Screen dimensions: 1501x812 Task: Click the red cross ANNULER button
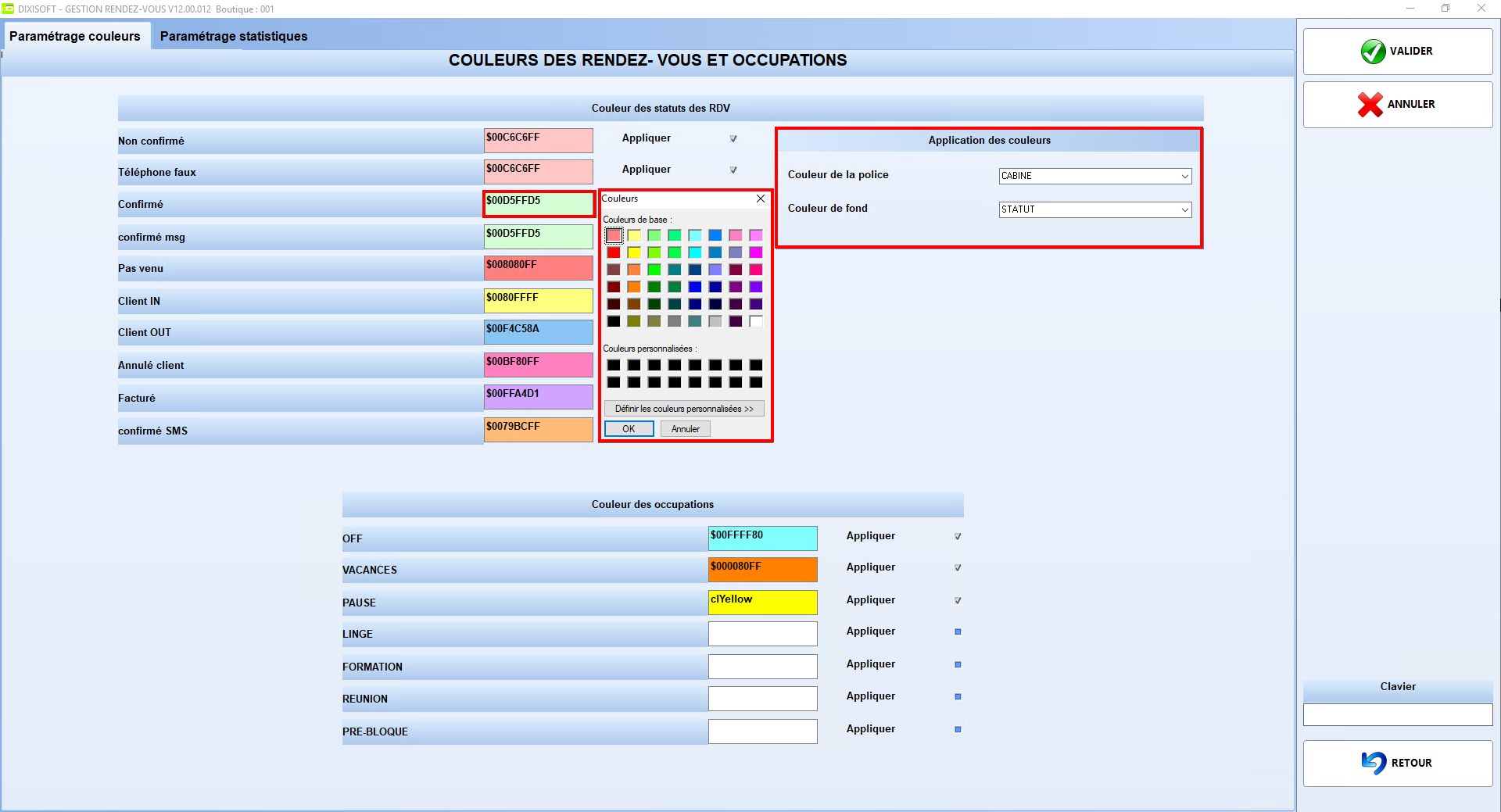coord(1398,105)
